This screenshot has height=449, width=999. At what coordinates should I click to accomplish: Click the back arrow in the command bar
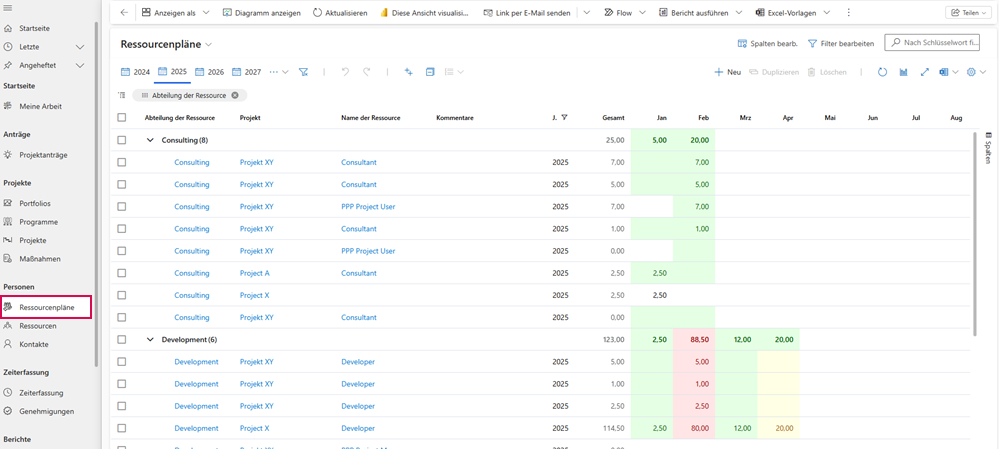tap(124, 13)
